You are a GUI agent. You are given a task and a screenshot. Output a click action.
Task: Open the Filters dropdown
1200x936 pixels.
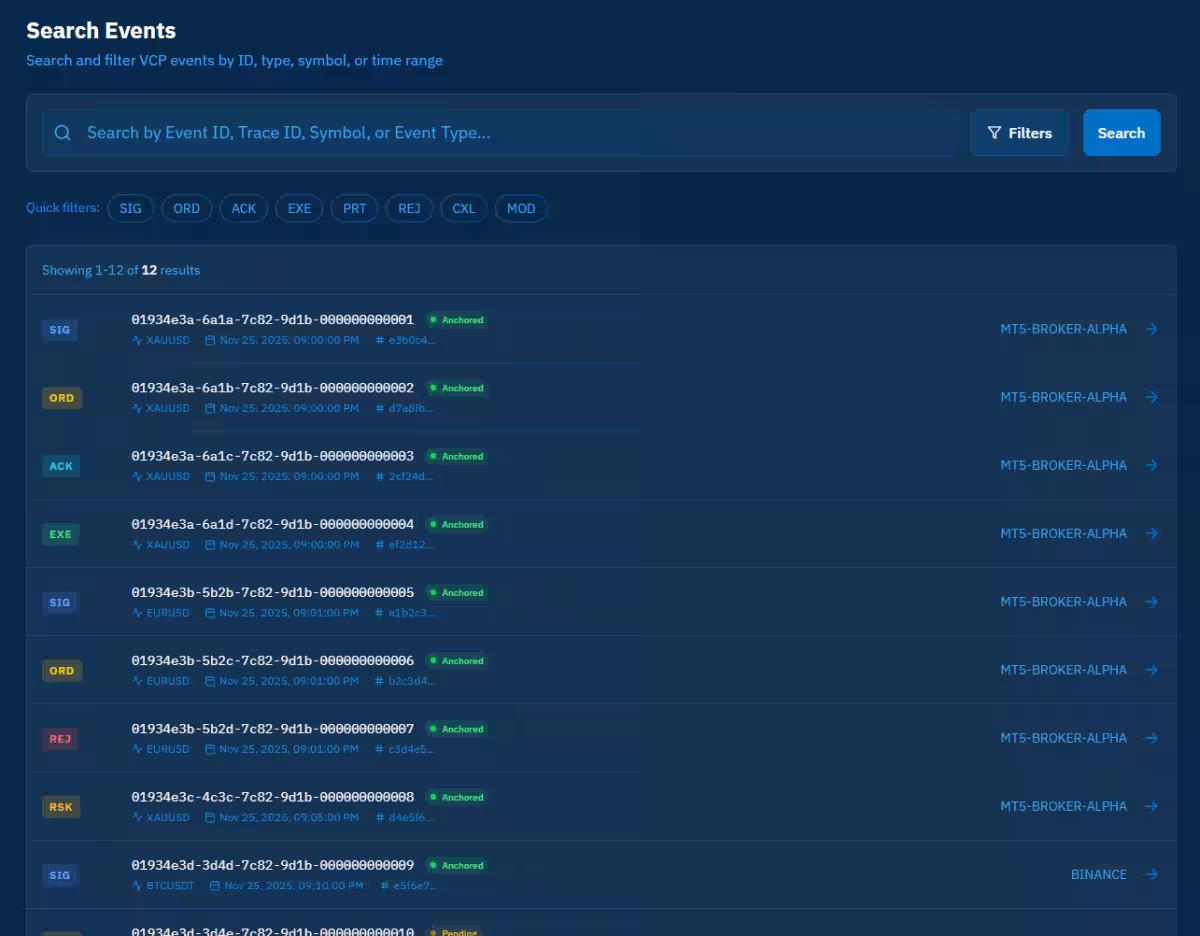1019,133
